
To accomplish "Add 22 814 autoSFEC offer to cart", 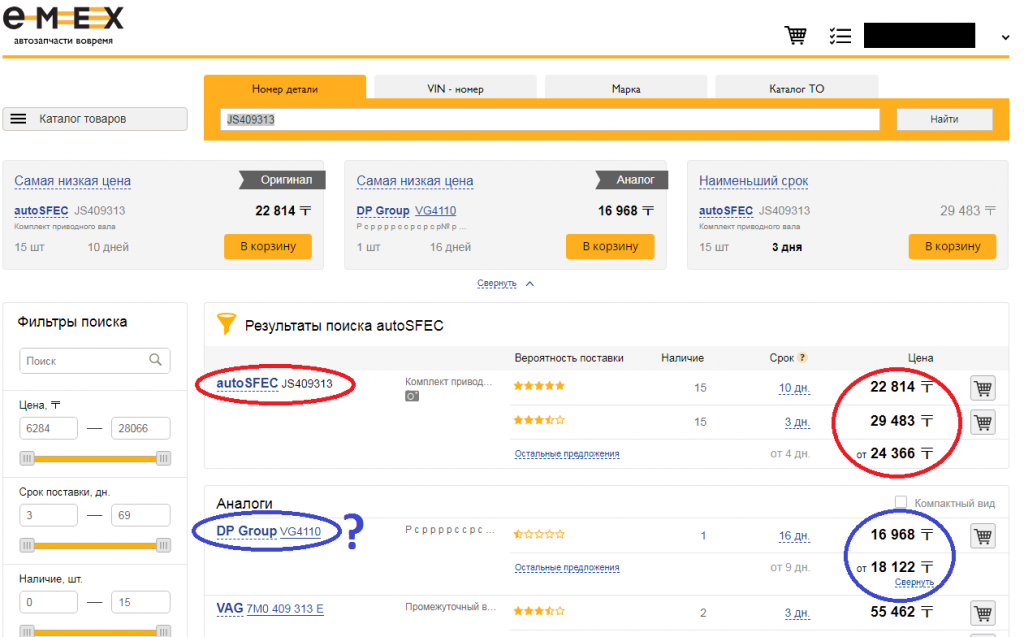I will (x=982, y=387).
